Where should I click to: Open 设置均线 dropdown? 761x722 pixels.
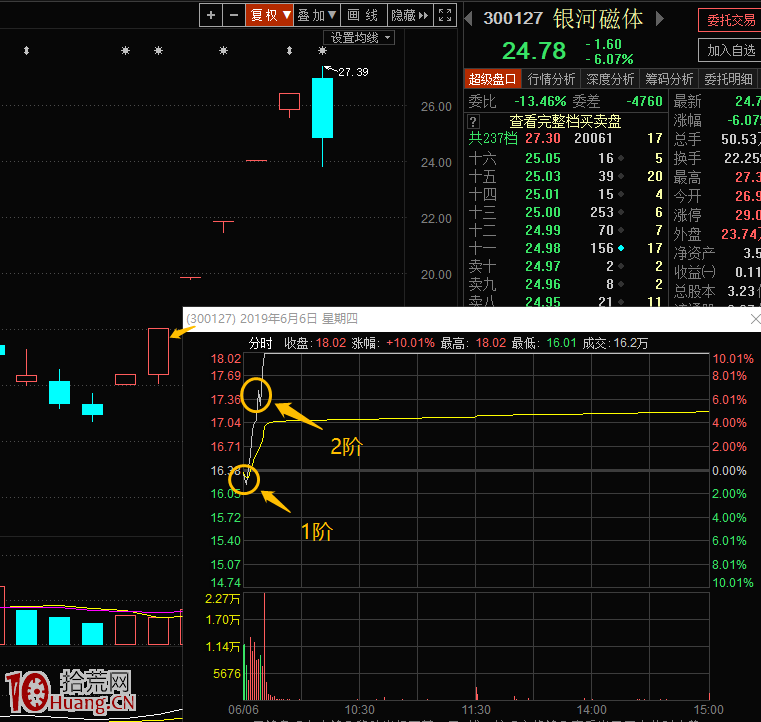coord(359,37)
